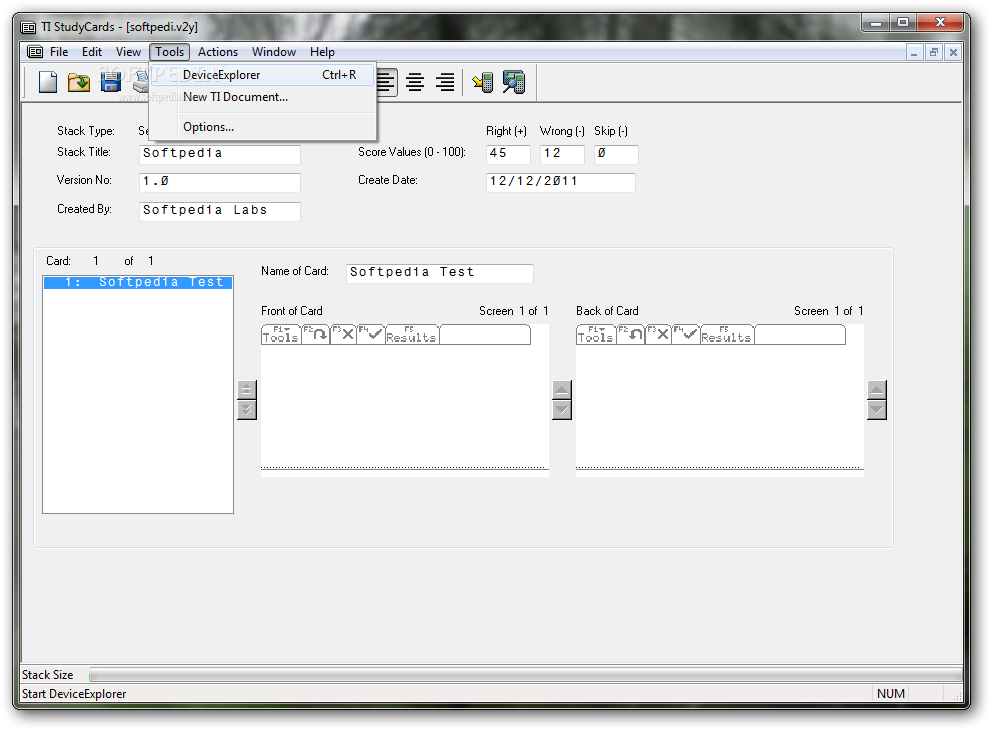991x730 pixels.
Task: Select card 1: Softpedia Test in list
Action: click(138, 283)
